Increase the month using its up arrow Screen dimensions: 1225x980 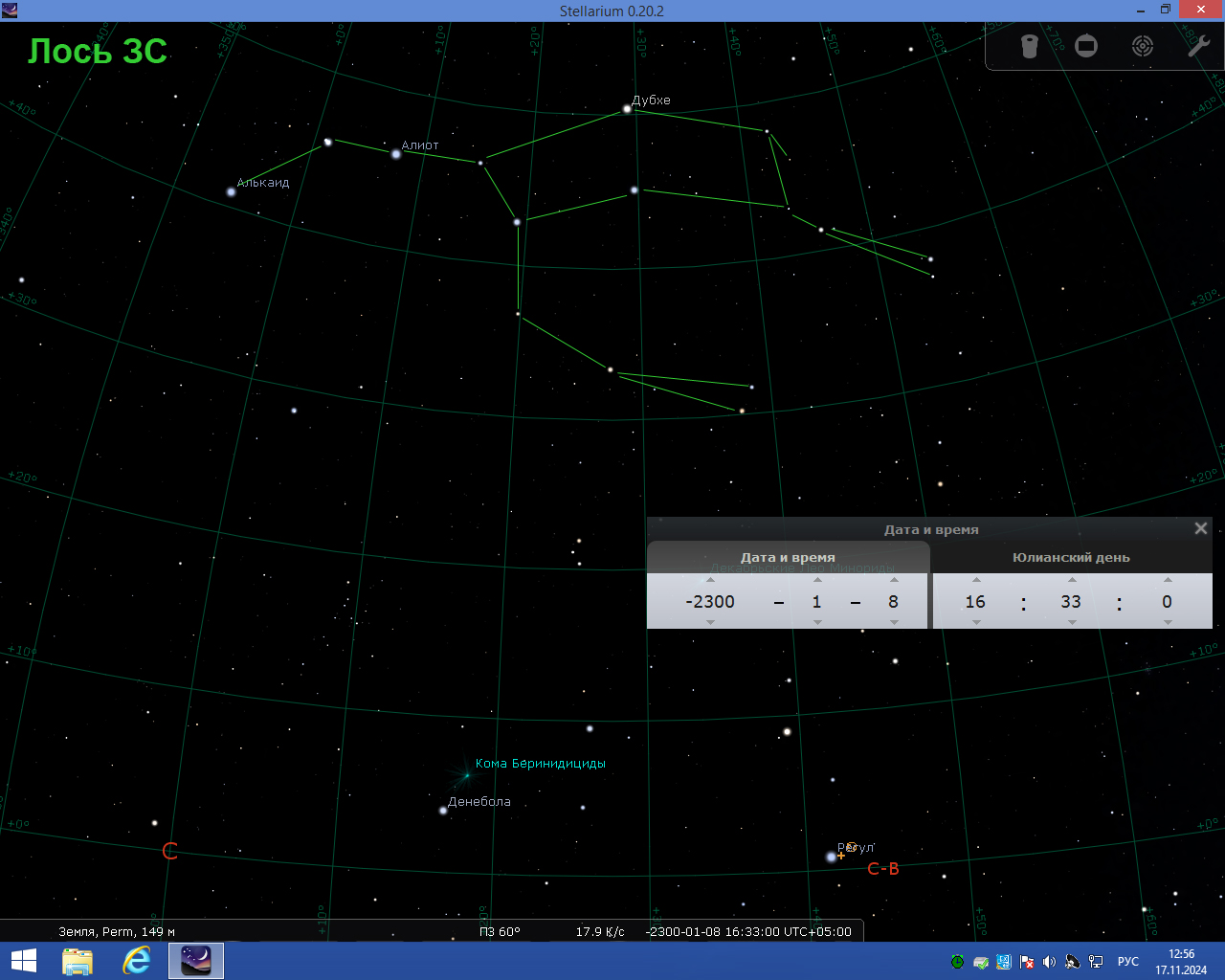click(x=817, y=580)
